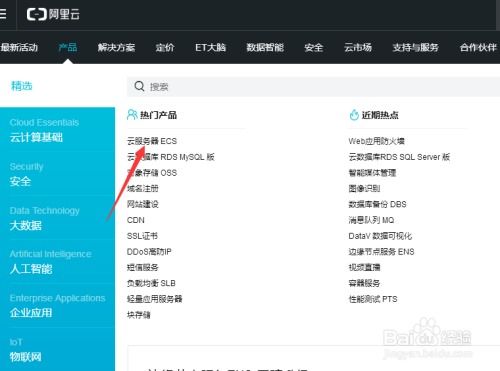Open 性能测试 PTS link
500x371 pixels.
click(x=373, y=299)
